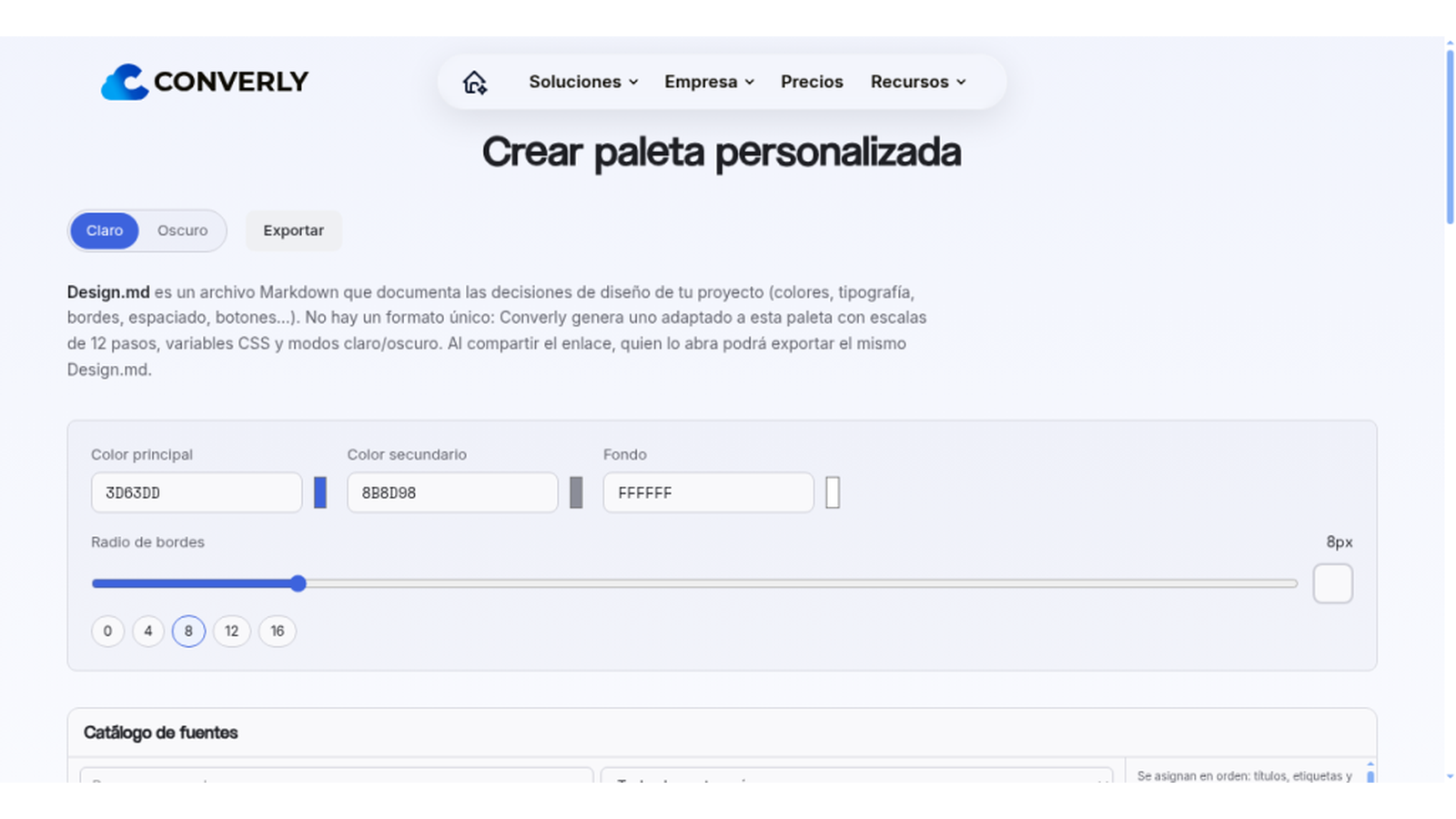This screenshot has height=819, width=1456.
Task: Click the border radius preview square
Action: pyautogui.click(x=1332, y=583)
